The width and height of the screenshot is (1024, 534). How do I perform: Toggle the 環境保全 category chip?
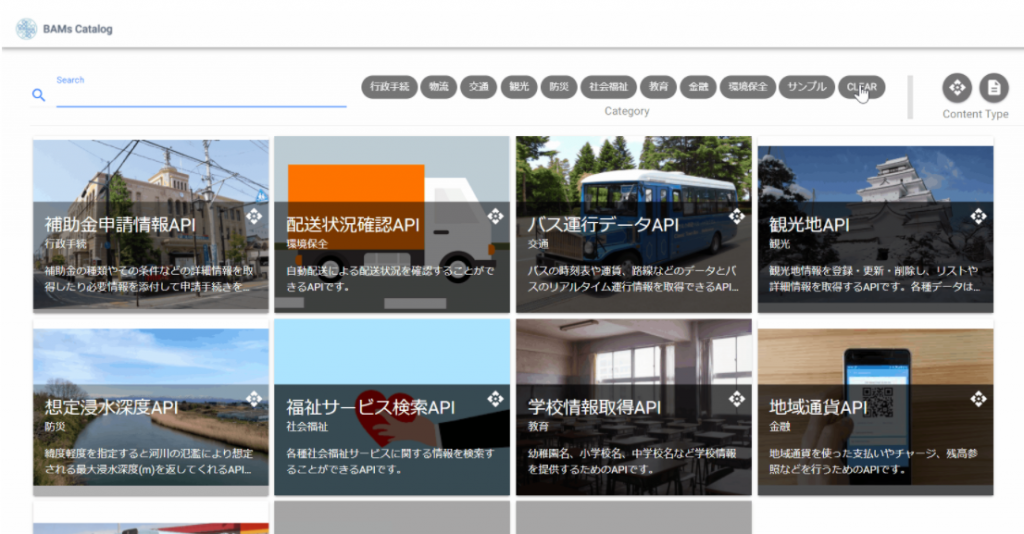(x=748, y=87)
